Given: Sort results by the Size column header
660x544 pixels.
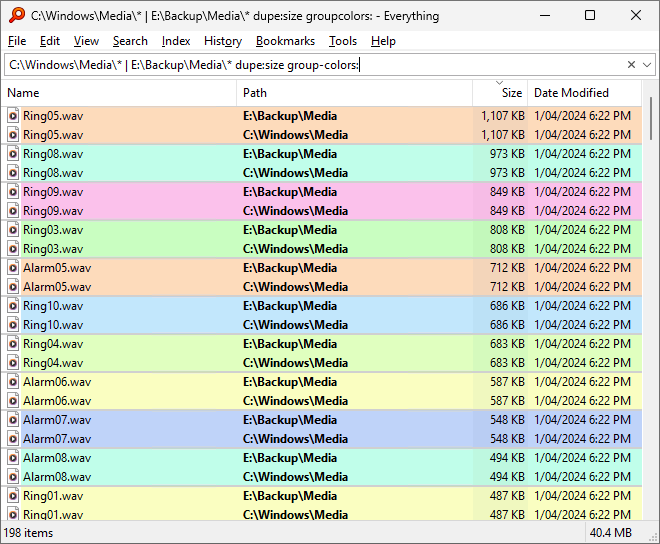Looking at the screenshot, I should tap(500, 93).
